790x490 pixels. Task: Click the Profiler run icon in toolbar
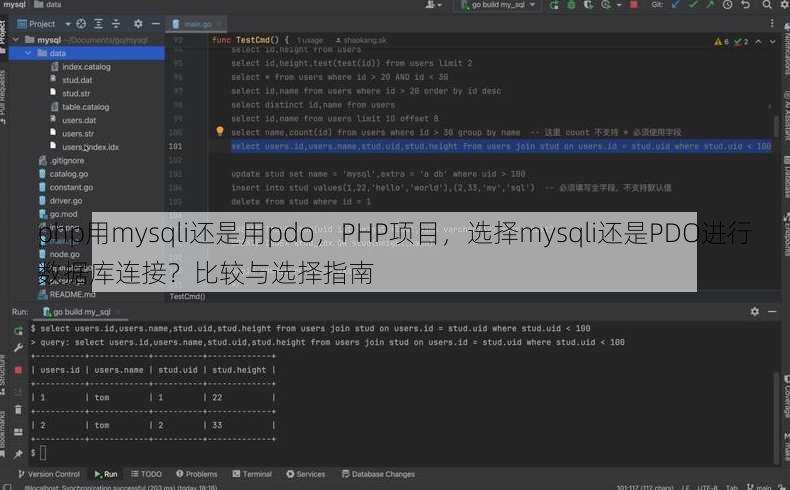[x=606, y=5]
